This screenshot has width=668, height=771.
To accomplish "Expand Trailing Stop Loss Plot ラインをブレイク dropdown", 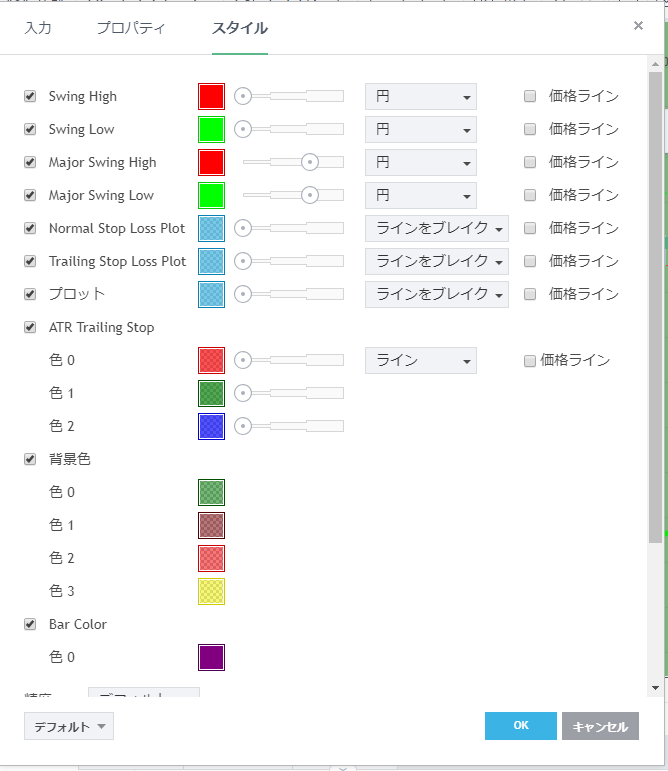I will [436, 261].
